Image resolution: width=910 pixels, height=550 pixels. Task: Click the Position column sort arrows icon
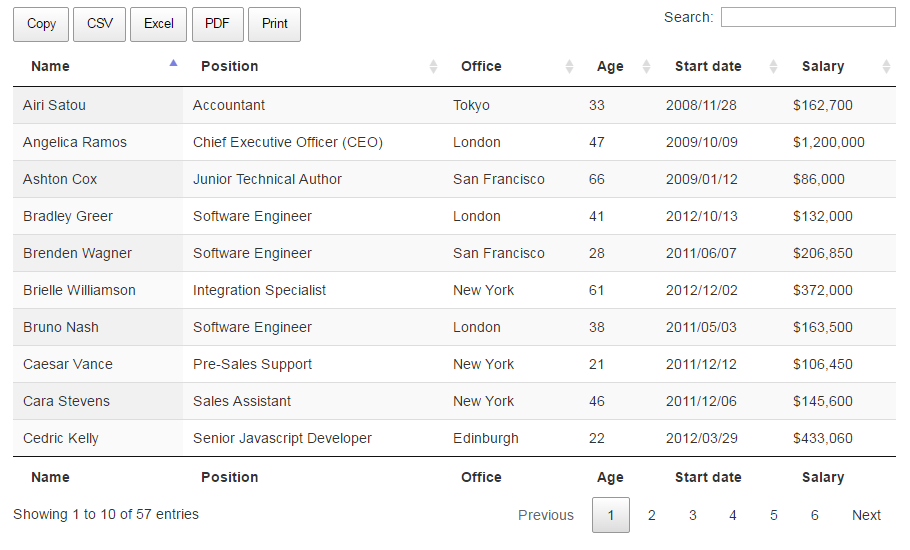[x=433, y=67]
